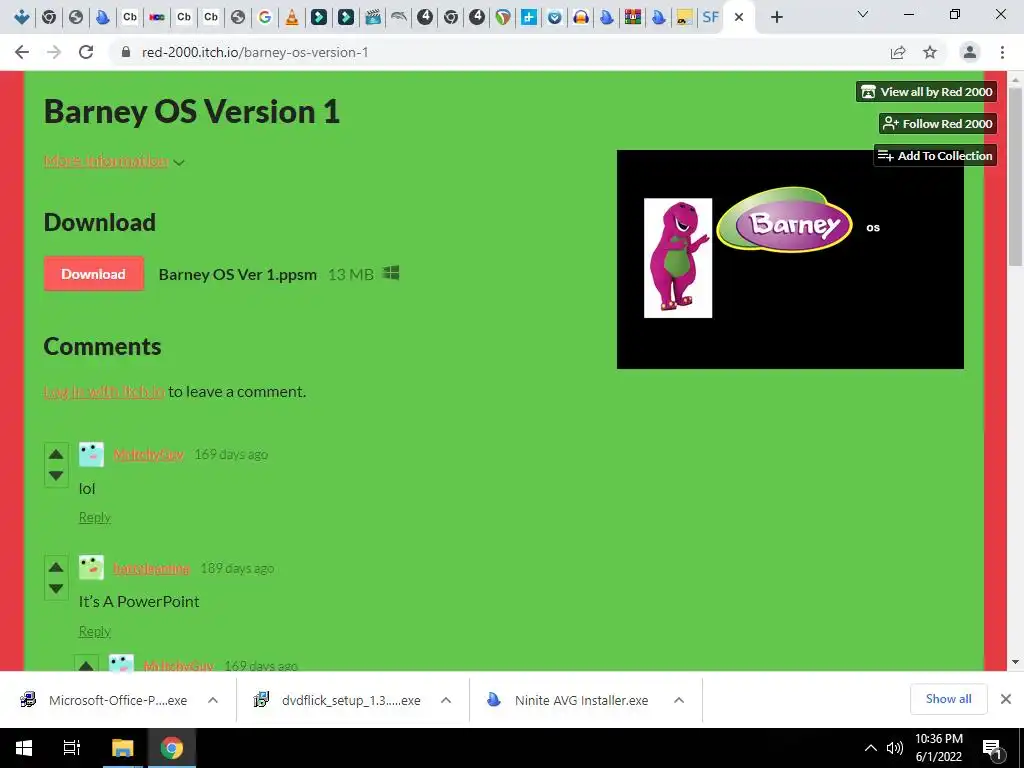Click the red Download button
Viewport: 1024px width, 768px height.
click(x=93, y=274)
